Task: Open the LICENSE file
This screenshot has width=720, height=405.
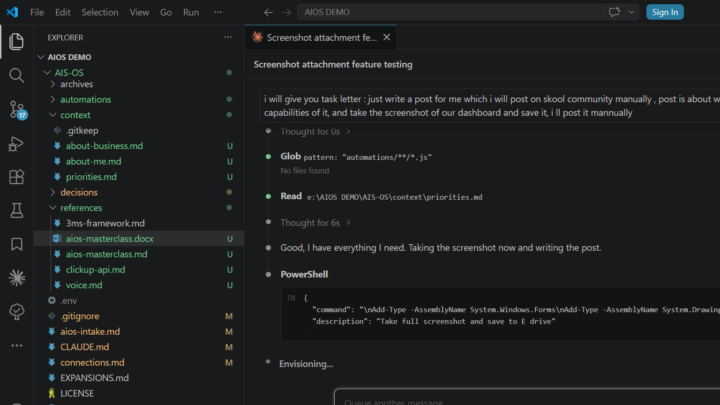Action: coord(77,394)
